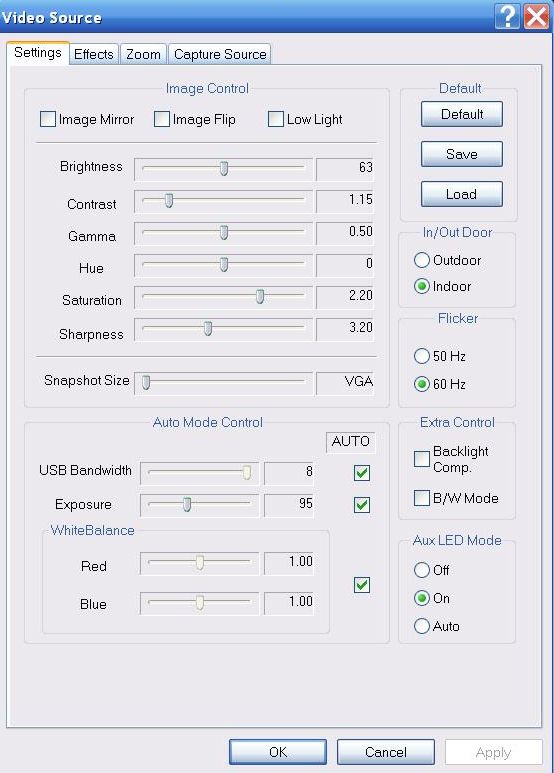Click the Load button
This screenshot has height=773, width=554.
462,194
